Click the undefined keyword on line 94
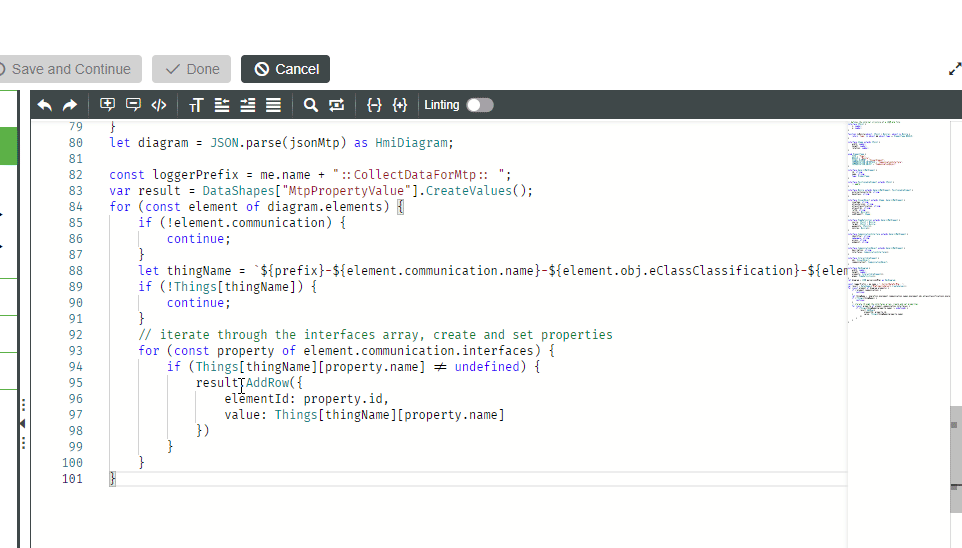Viewport: 962px width, 548px height. coord(487,367)
